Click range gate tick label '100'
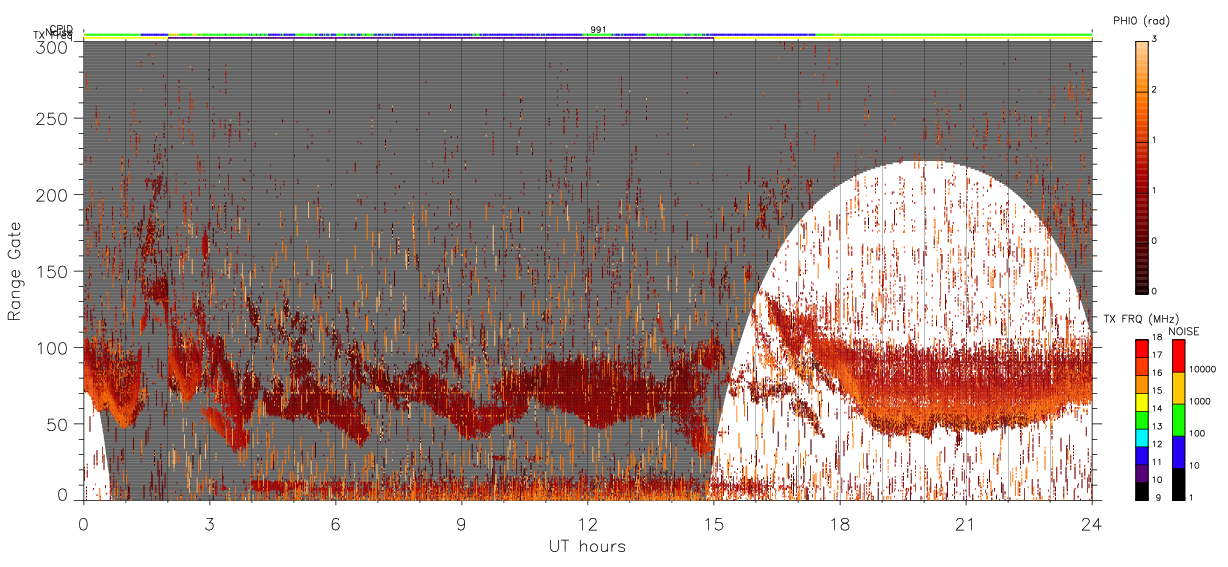Screen dimensions: 1228x567 click(x=52, y=347)
